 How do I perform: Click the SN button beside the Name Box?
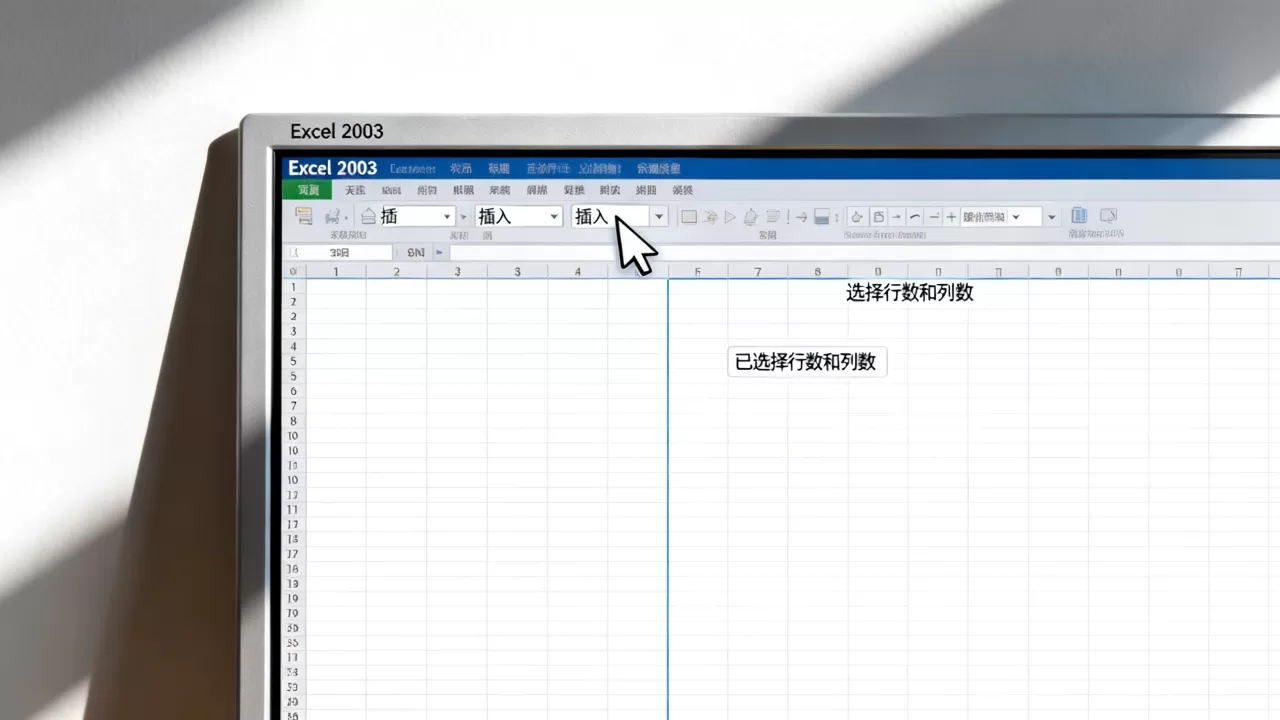[416, 253]
